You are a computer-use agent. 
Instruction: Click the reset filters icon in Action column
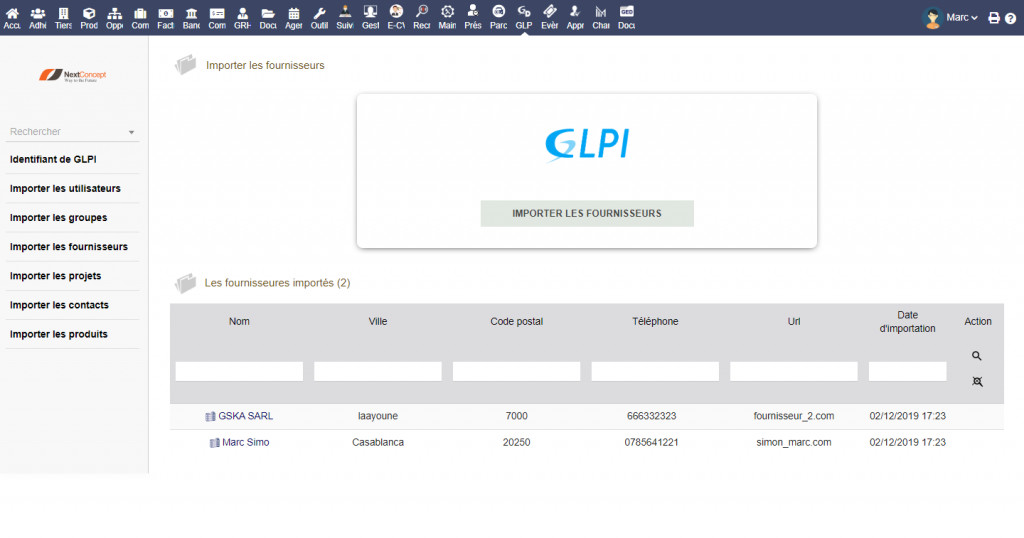point(977,381)
